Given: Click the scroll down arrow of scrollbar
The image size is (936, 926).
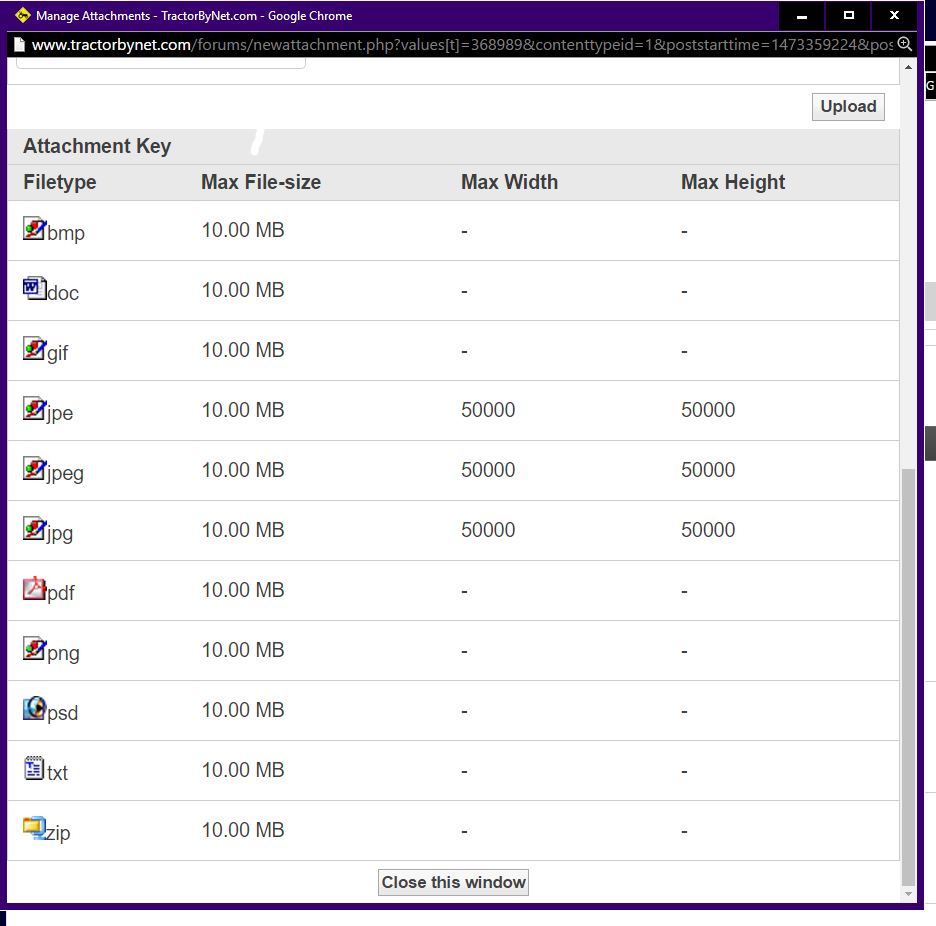Looking at the screenshot, I should point(908,893).
